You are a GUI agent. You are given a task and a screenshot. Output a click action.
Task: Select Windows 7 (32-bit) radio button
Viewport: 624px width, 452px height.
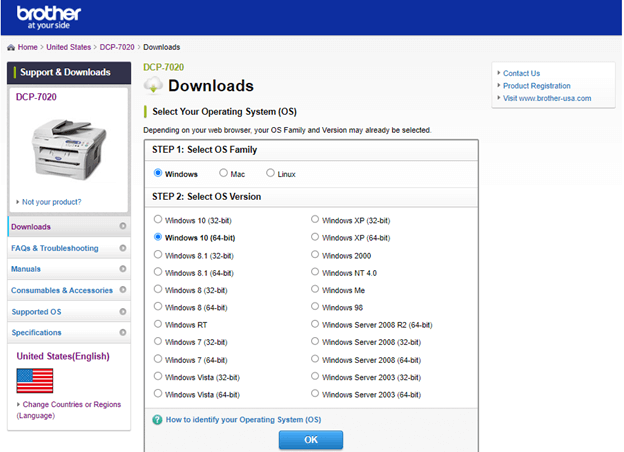158,341
